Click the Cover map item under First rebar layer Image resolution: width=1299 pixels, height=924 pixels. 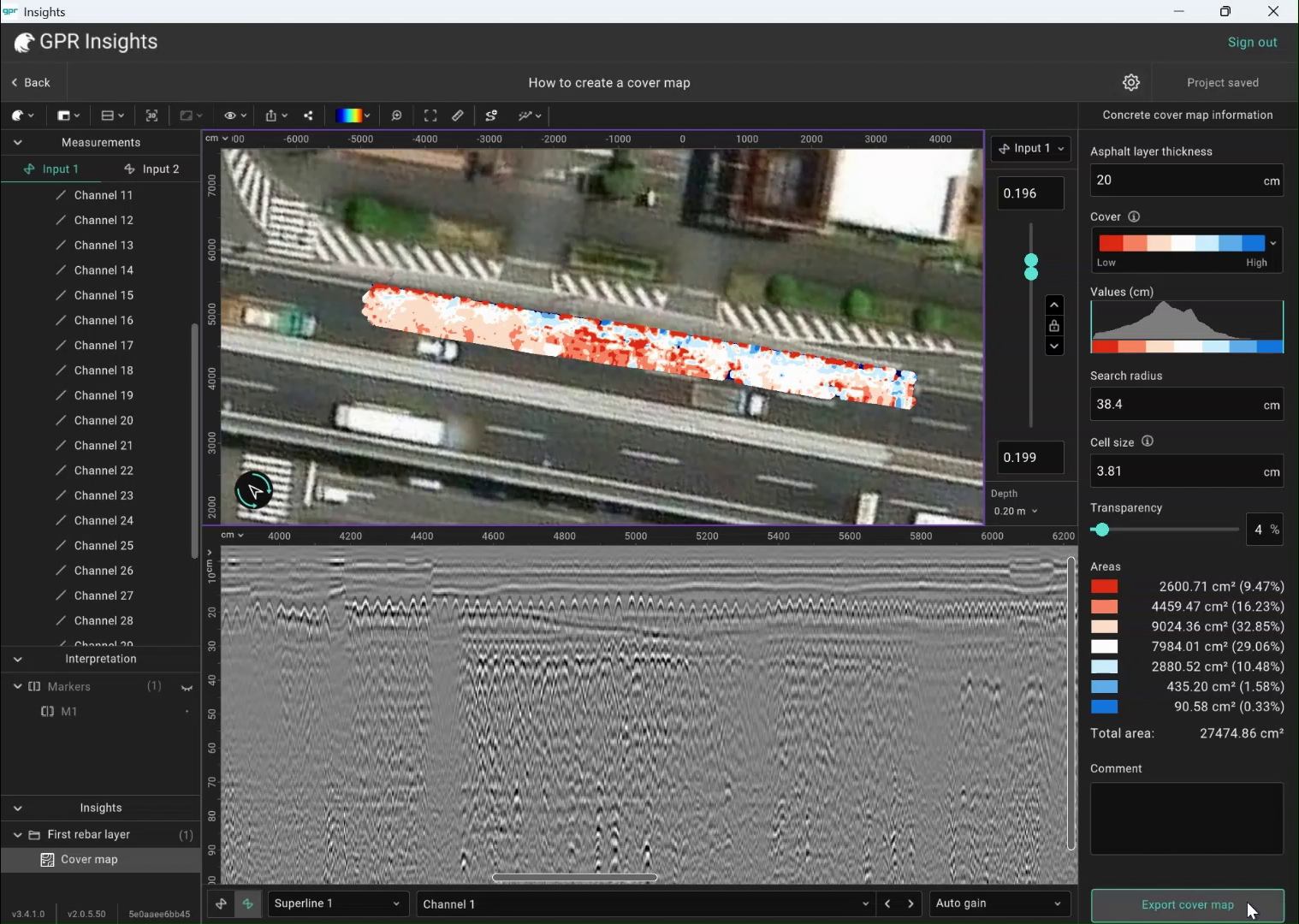click(x=88, y=860)
